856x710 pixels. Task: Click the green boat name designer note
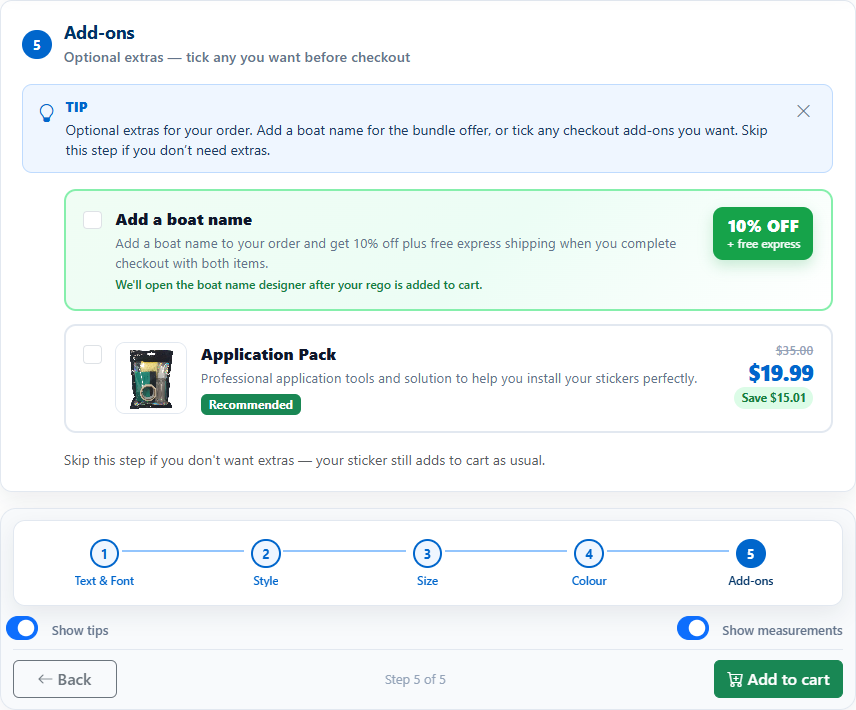[299, 285]
